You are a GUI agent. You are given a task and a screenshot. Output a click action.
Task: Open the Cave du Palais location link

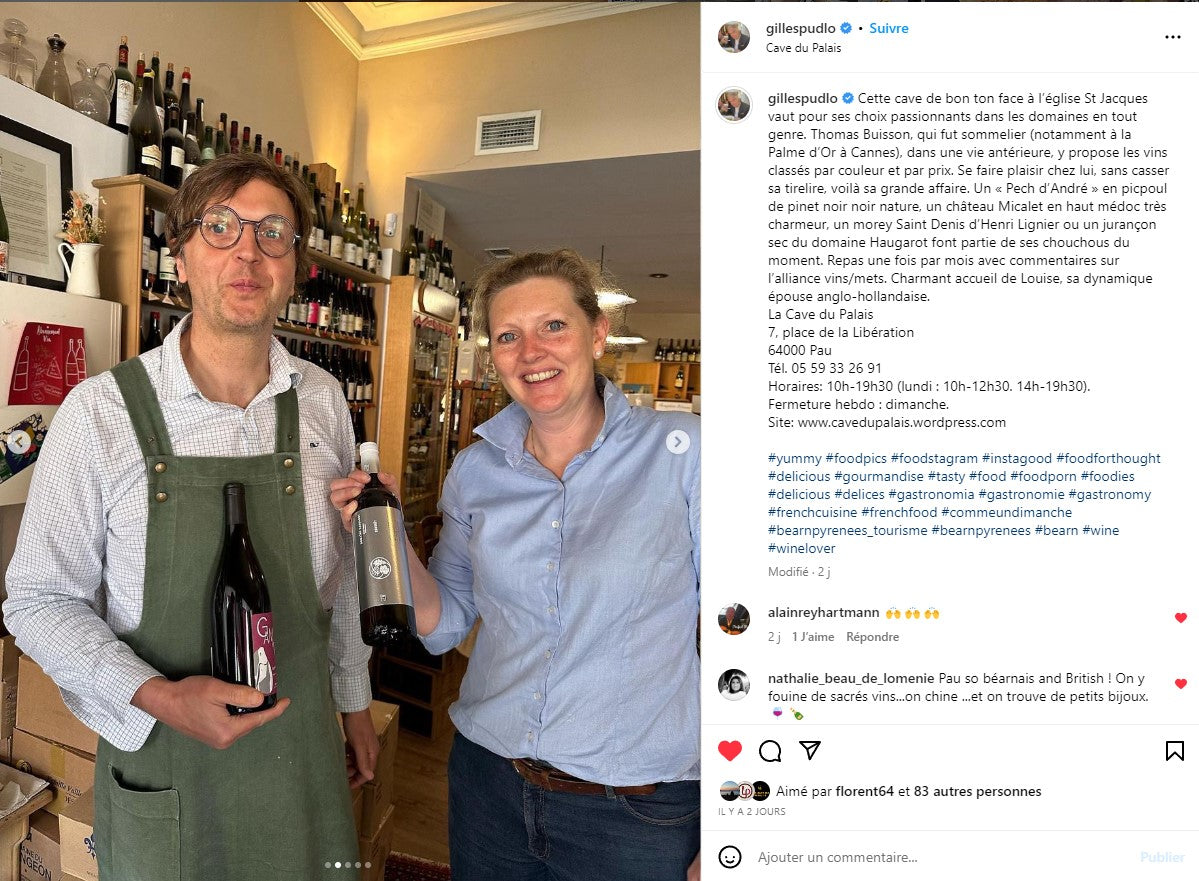[804, 47]
